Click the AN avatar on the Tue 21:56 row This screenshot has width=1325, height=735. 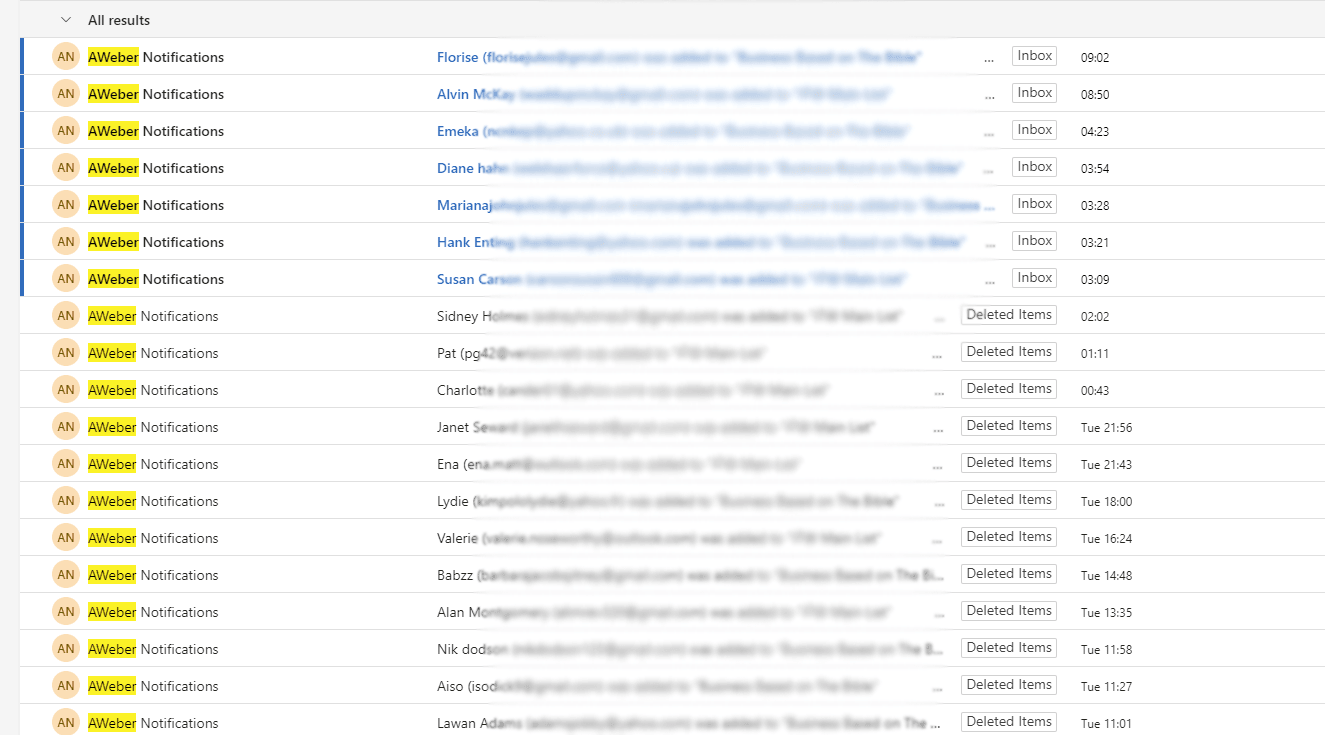[x=66, y=427]
